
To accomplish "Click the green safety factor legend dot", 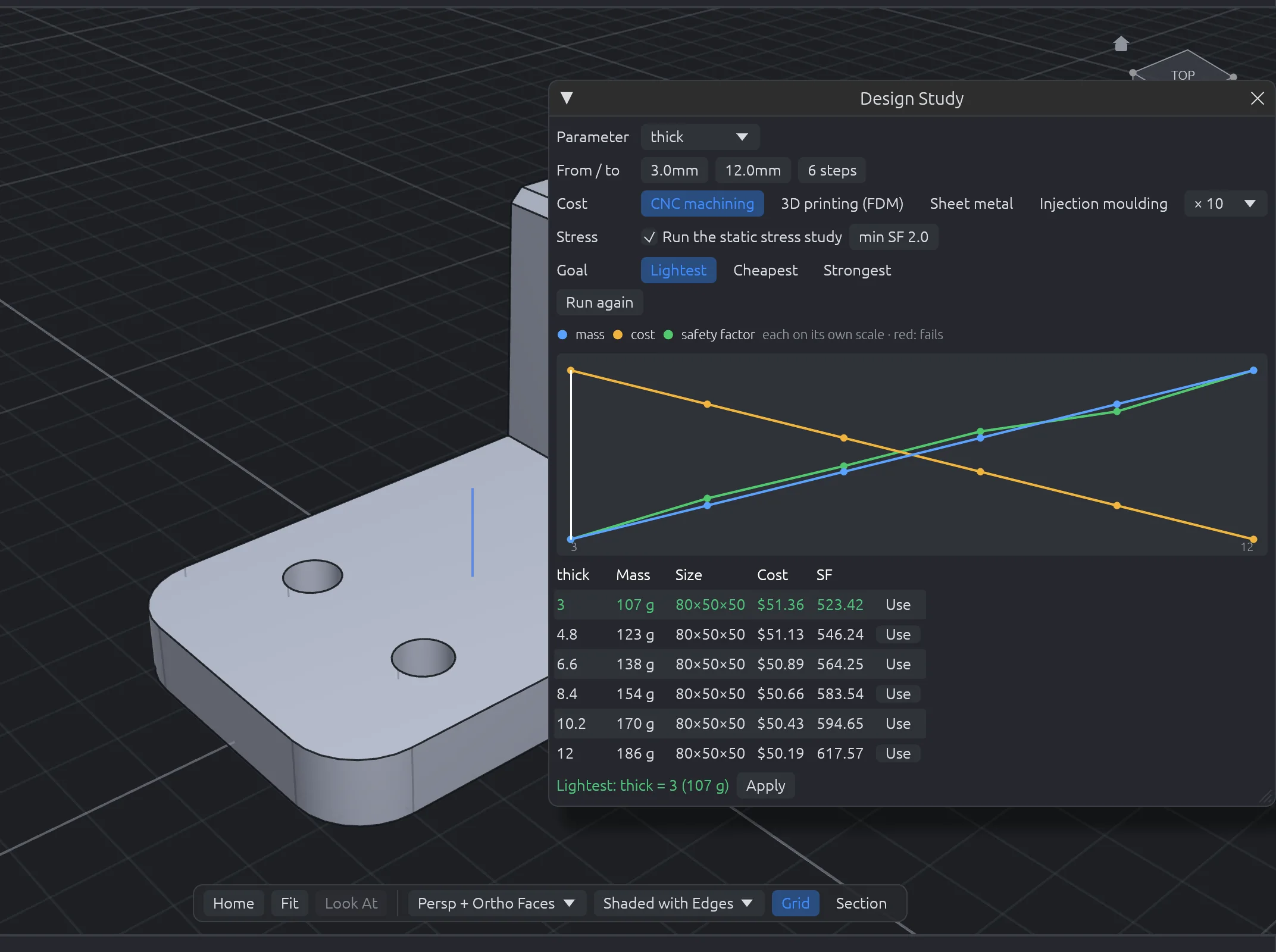I will coord(668,334).
